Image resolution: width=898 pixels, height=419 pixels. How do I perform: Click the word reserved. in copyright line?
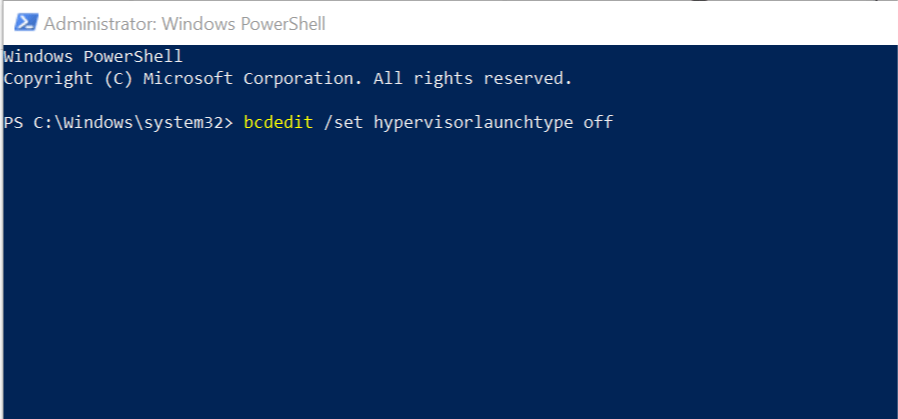(x=527, y=78)
